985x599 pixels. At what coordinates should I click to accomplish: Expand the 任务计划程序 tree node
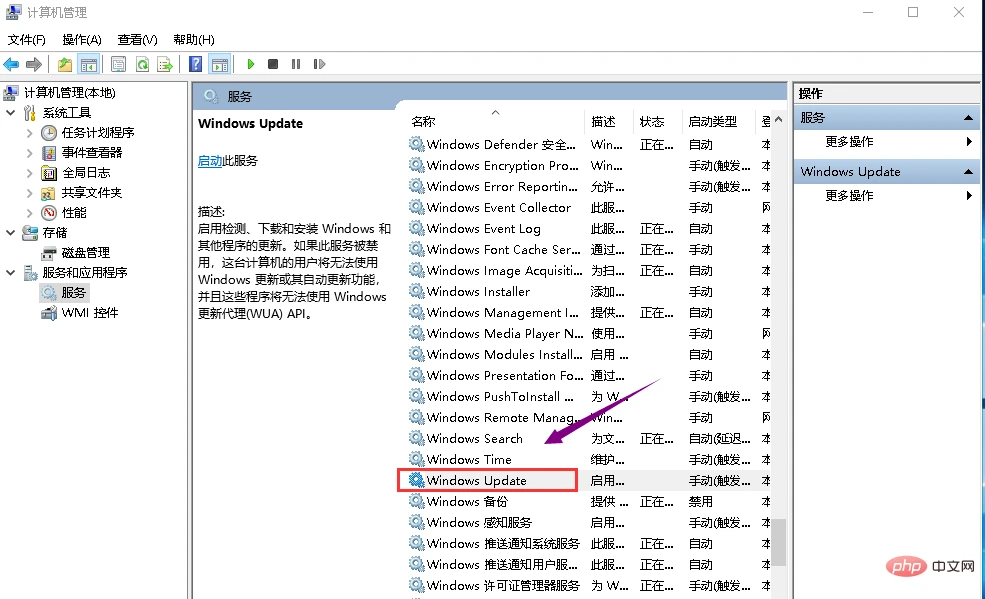click(x=30, y=133)
